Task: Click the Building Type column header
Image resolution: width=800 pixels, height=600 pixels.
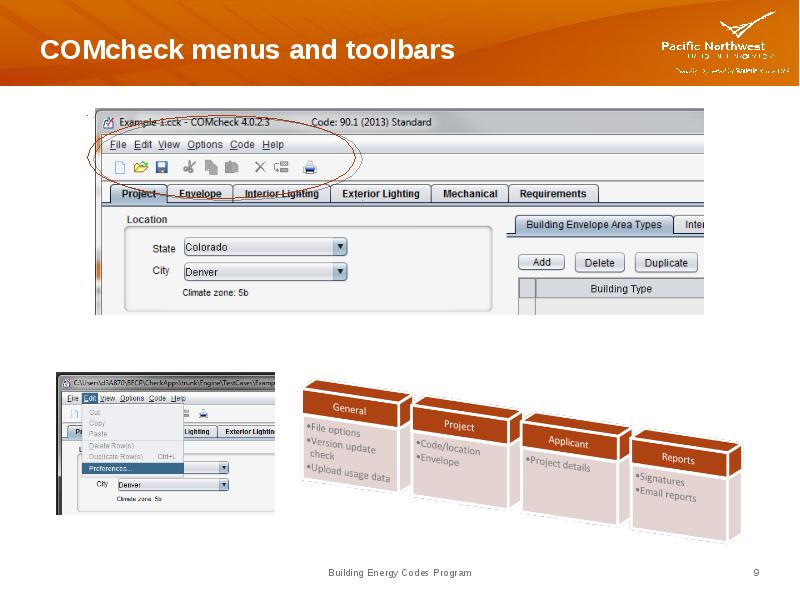Action: coord(621,289)
